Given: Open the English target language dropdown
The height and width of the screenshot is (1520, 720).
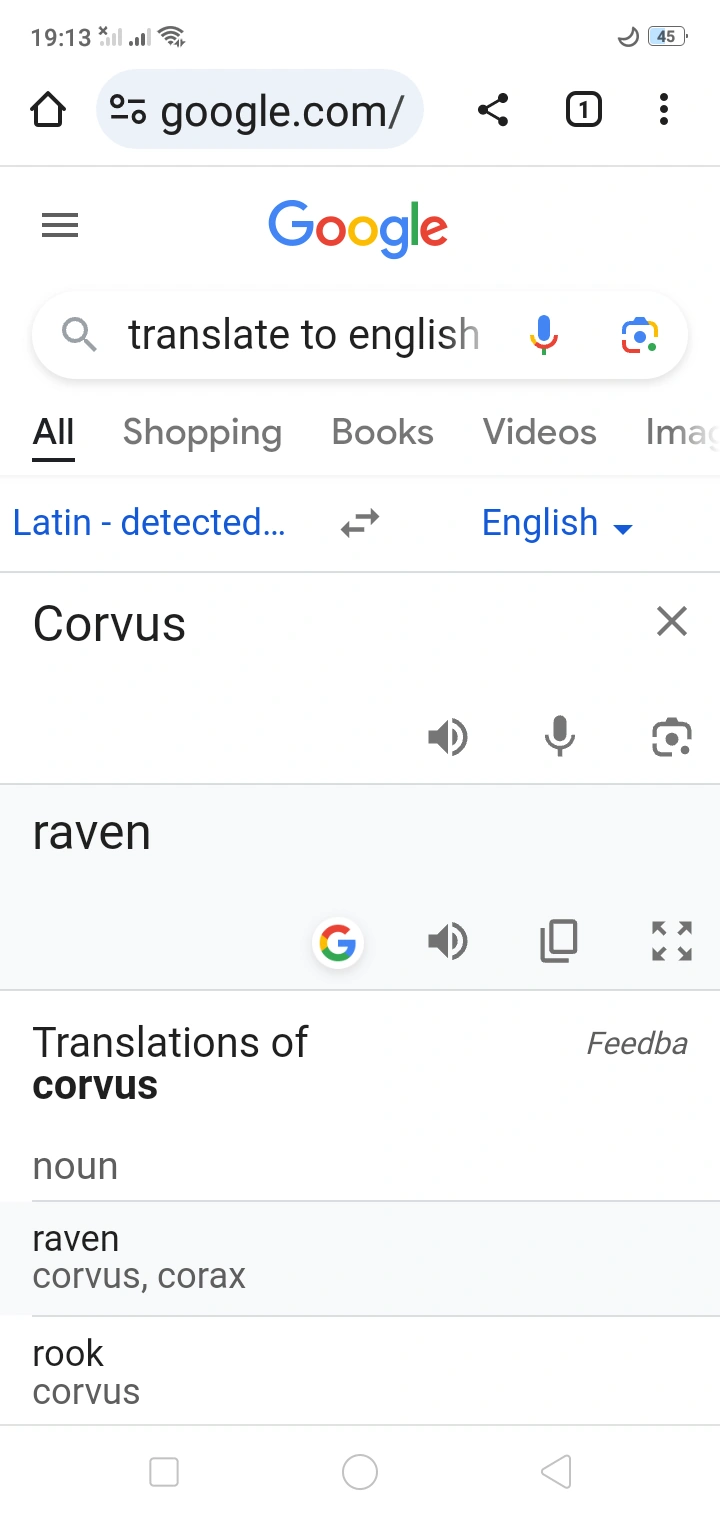Looking at the screenshot, I should click(x=557, y=522).
